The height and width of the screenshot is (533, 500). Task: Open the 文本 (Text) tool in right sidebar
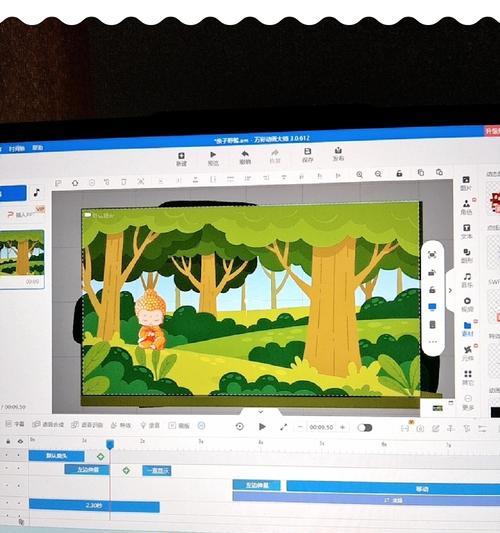click(467, 231)
